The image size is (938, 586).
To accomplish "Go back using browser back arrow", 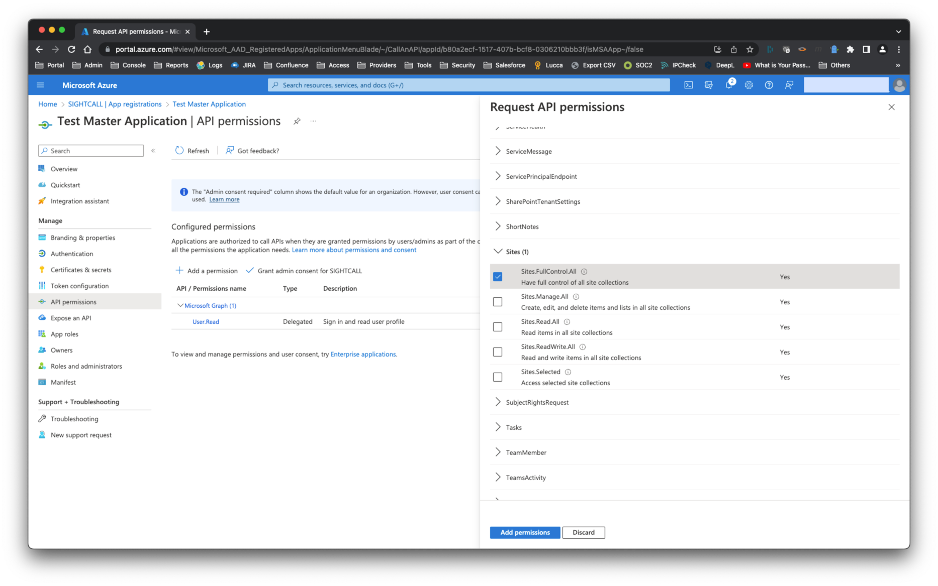I will click(39, 49).
